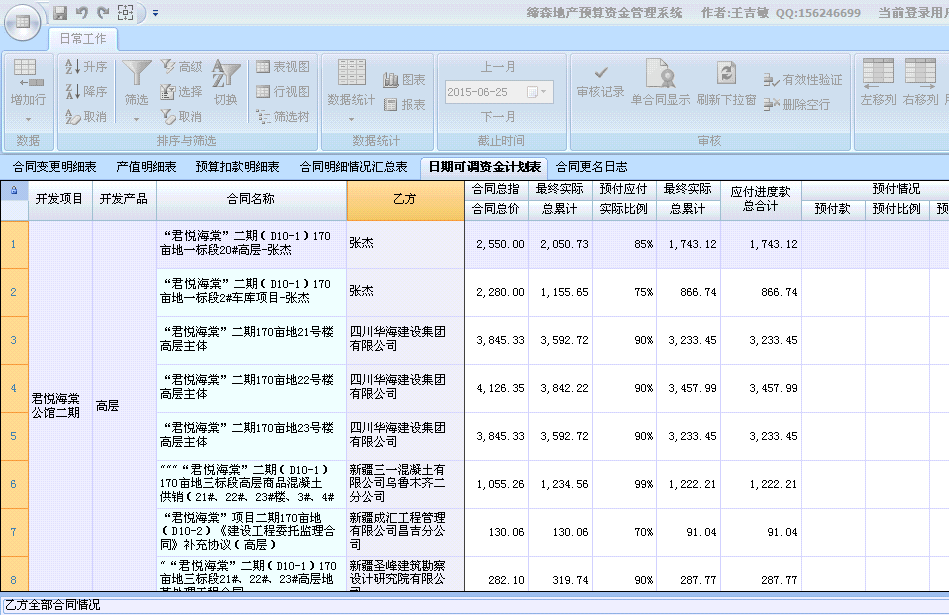Screen dimensions: 949x615
Task: Click the 筛选 funnel filter icon
Action: point(136,73)
